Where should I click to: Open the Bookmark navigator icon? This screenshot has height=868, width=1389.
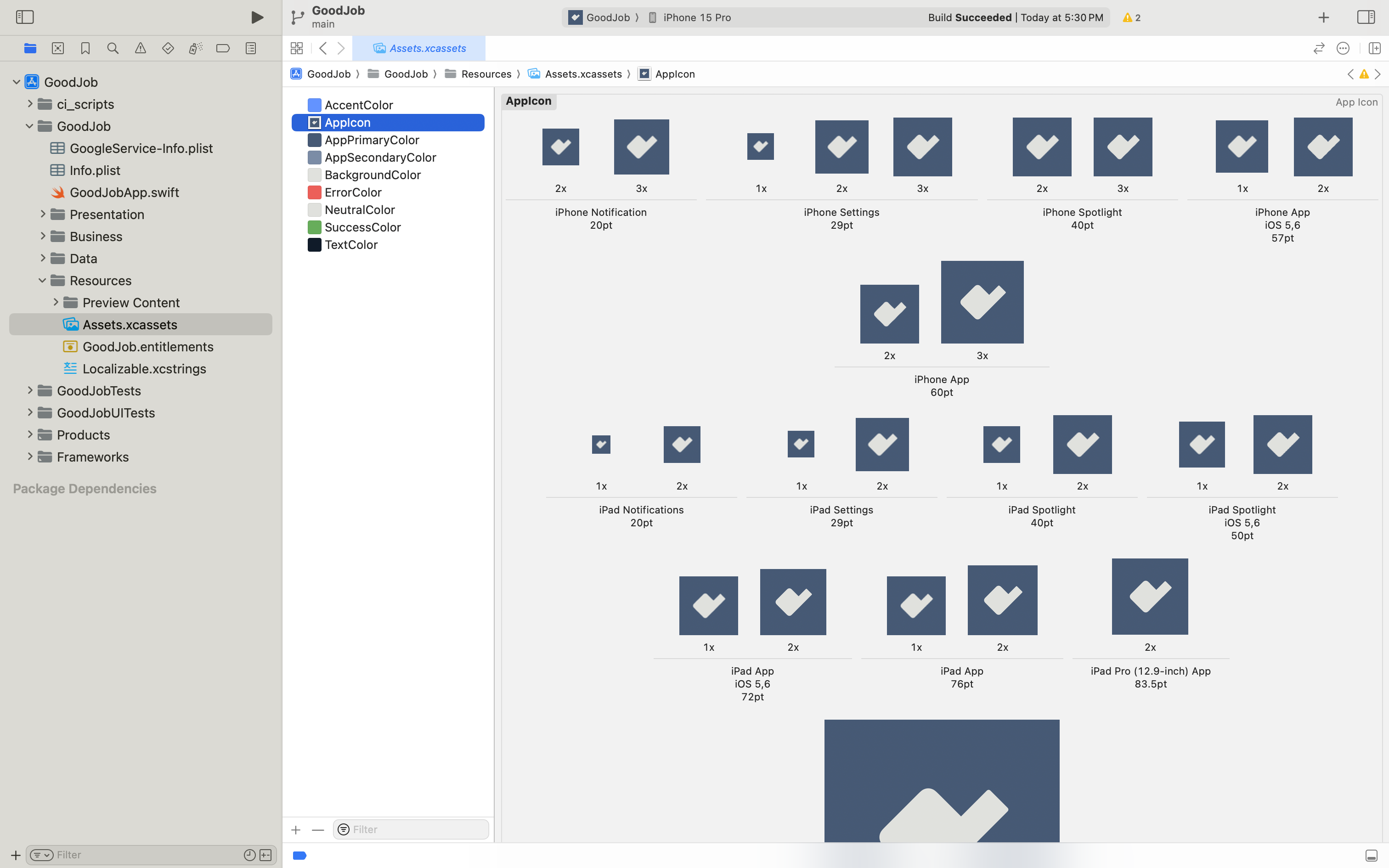[x=85, y=48]
